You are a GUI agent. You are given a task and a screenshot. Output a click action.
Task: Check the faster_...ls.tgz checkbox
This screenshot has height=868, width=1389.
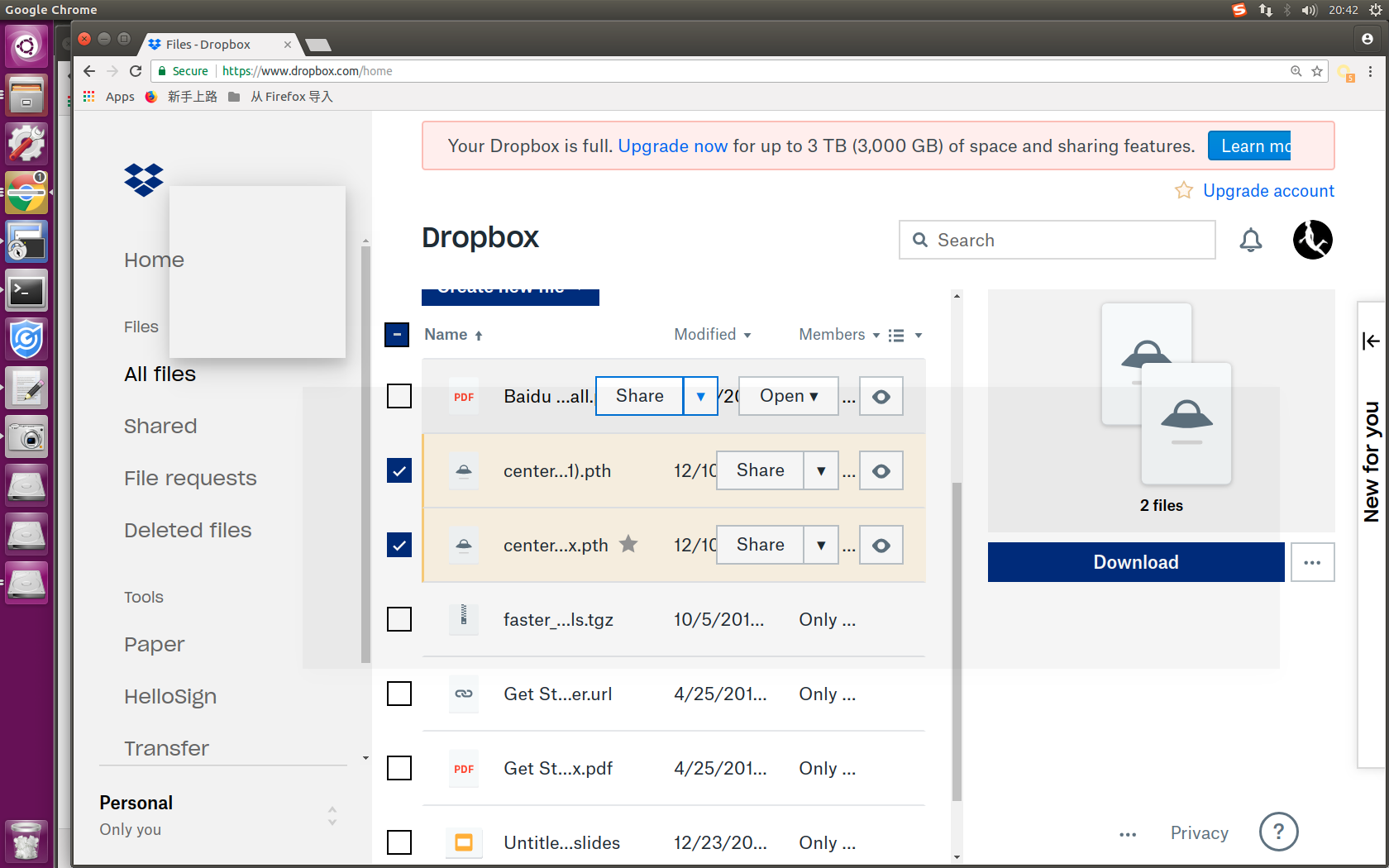399,619
